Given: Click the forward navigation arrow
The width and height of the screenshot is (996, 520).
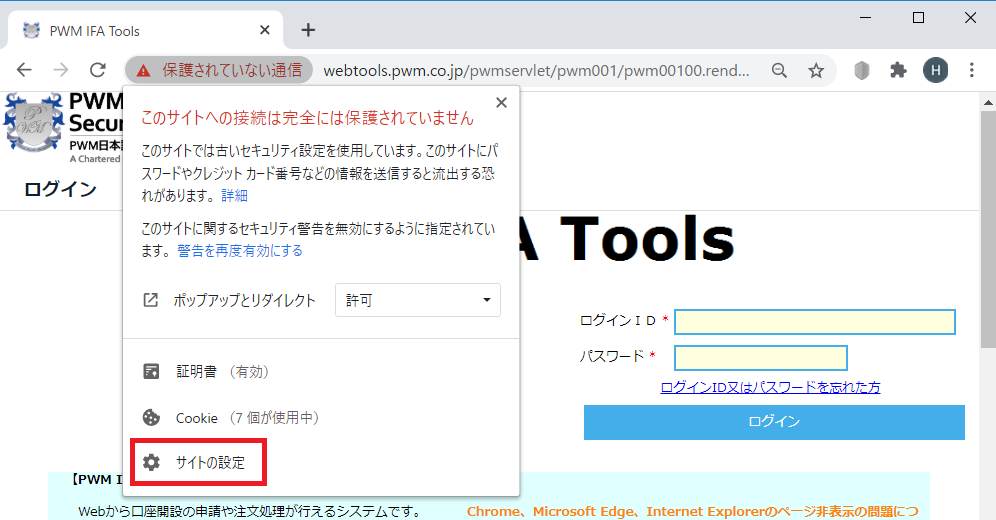Looking at the screenshot, I should click(61, 70).
